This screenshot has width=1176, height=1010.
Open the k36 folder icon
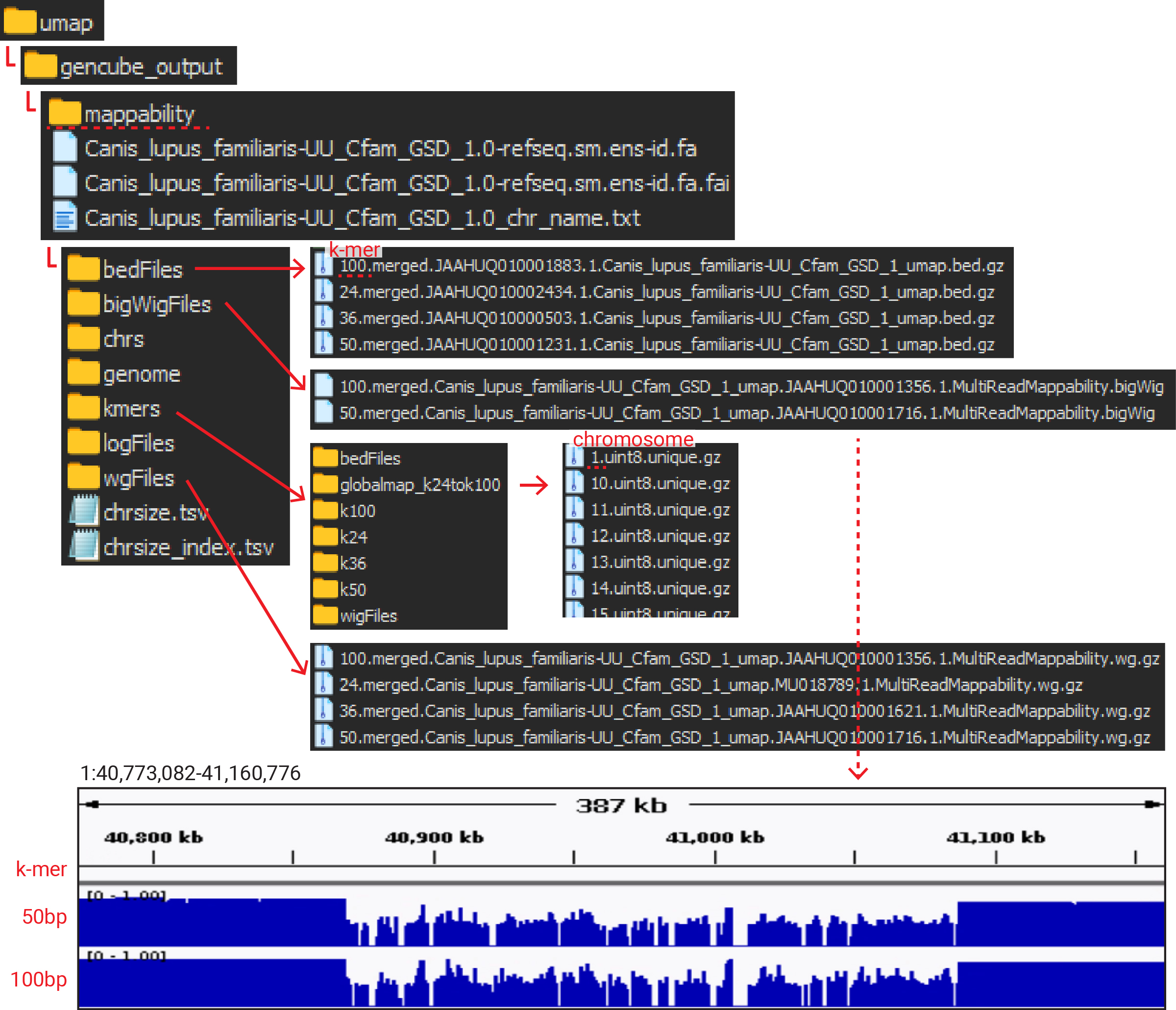[326, 562]
